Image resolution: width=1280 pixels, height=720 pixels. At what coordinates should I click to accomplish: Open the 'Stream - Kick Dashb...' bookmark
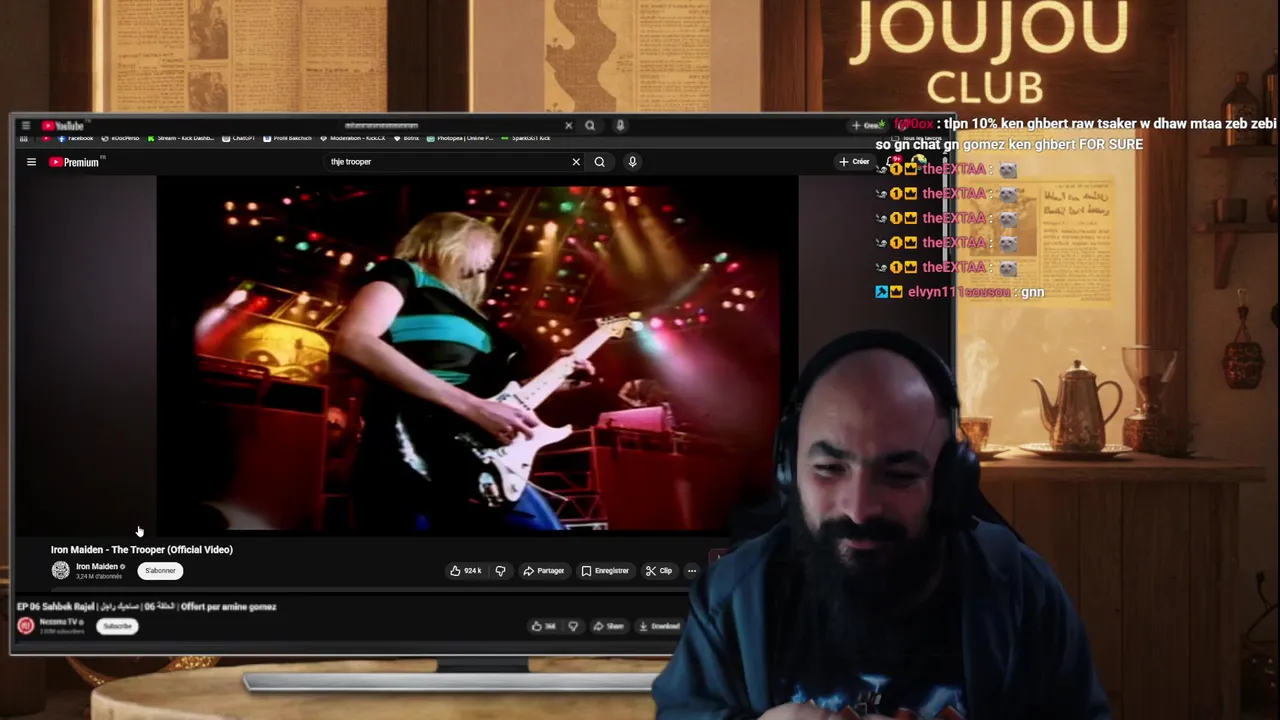coord(180,138)
